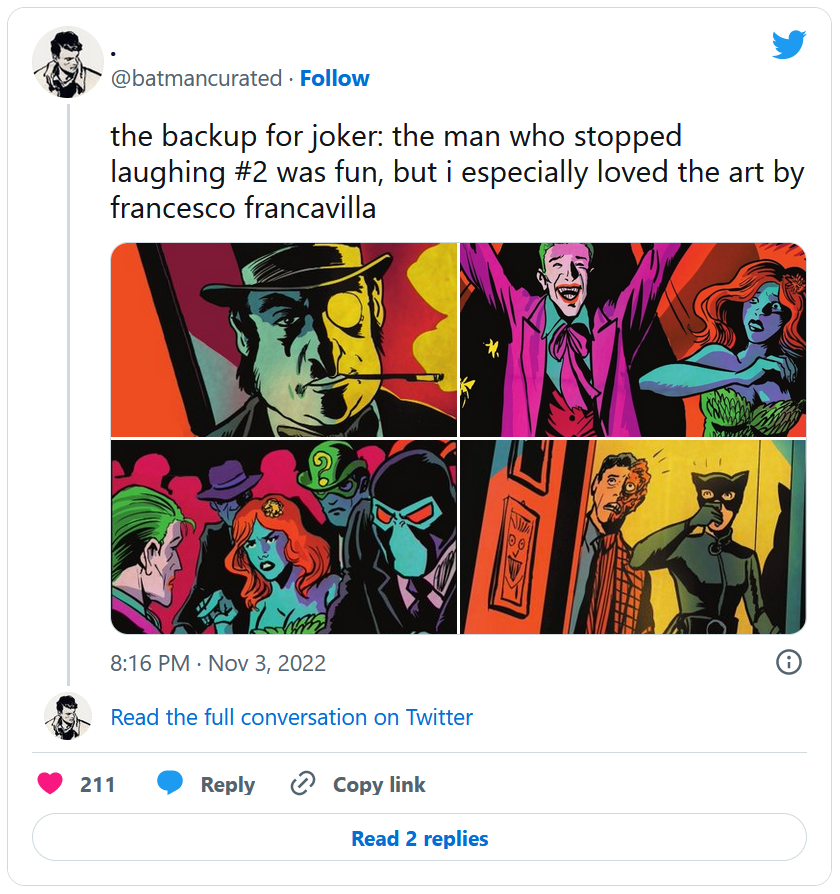Viewport: 840px width, 894px height.
Task: Open the large profile avatar by the handle
Action: point(68,62)
